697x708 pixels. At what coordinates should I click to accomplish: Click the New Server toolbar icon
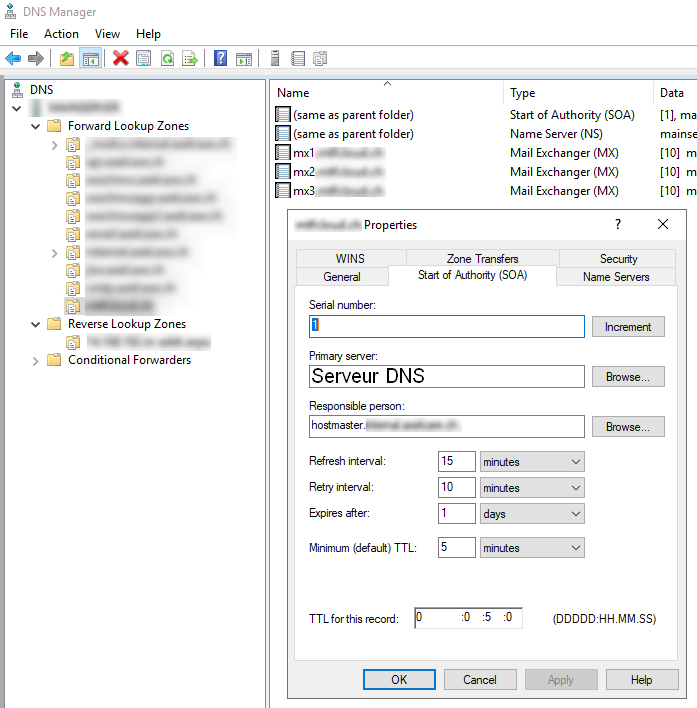(273, 59)
